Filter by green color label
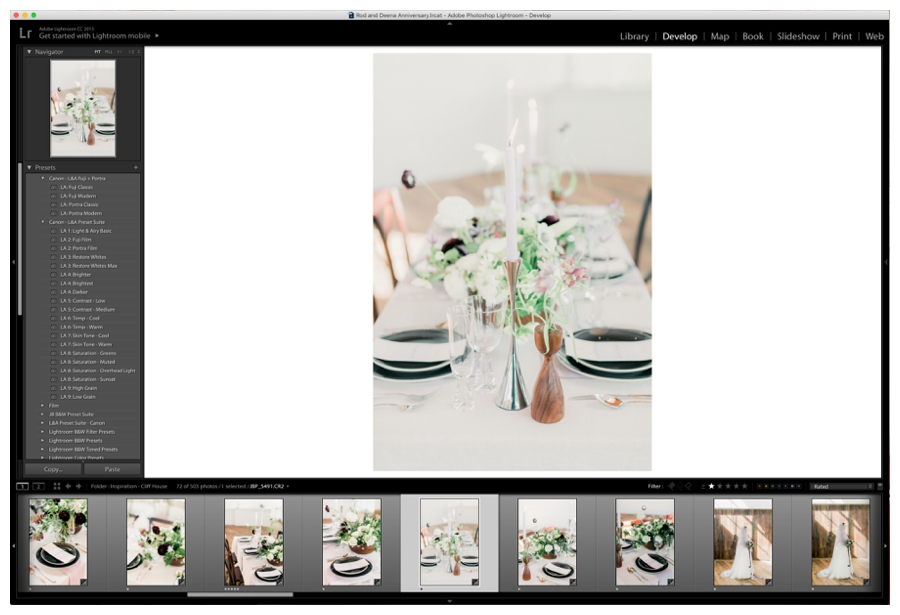The height and width of the screenshot is (615, 900). [773, 486]
